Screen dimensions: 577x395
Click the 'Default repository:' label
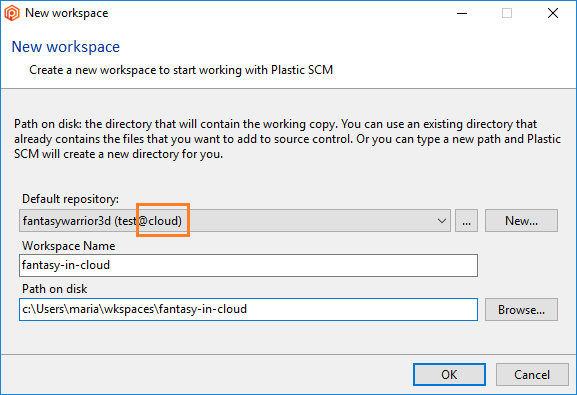[70, 199]
